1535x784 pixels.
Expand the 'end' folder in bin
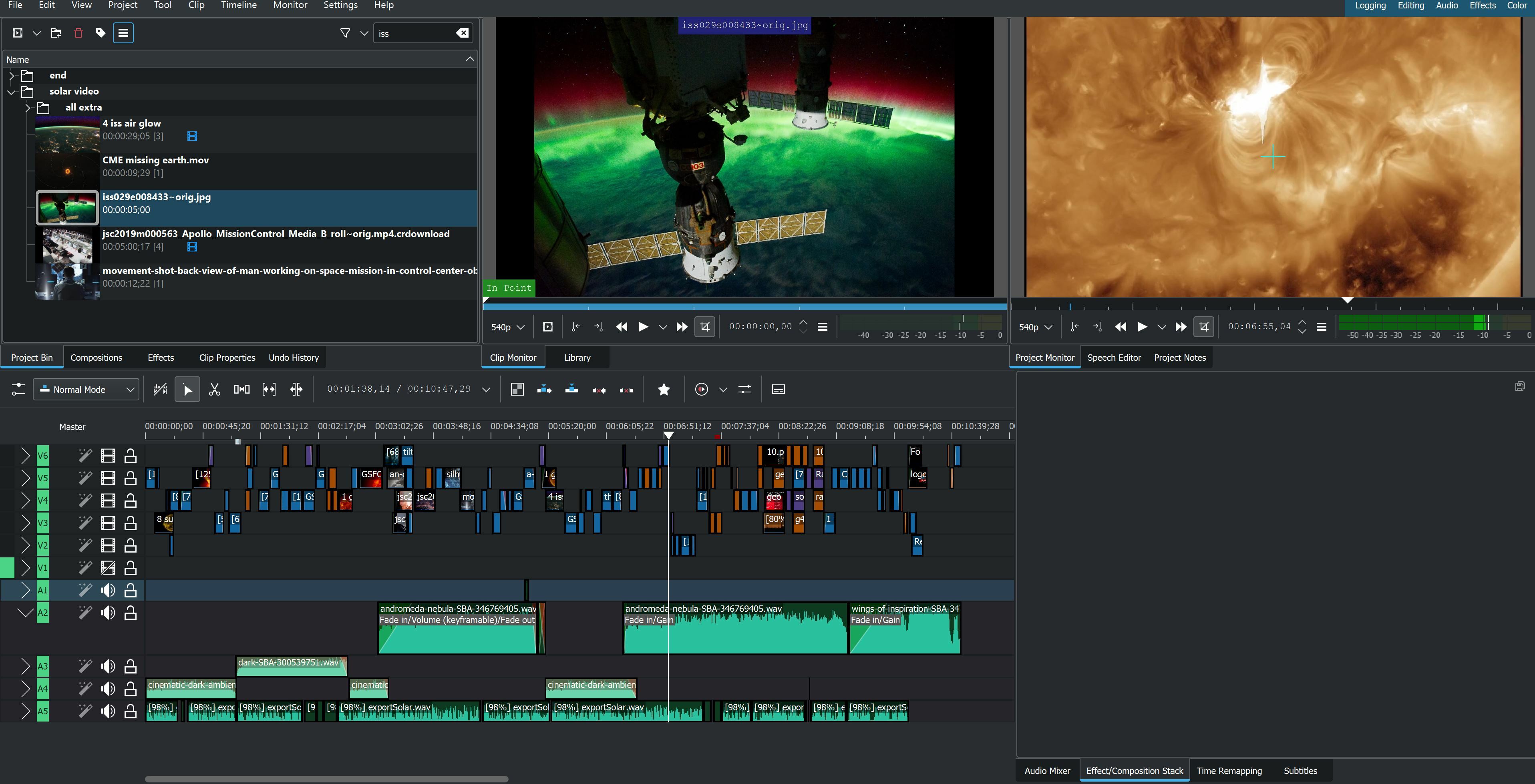click(11, 76)
